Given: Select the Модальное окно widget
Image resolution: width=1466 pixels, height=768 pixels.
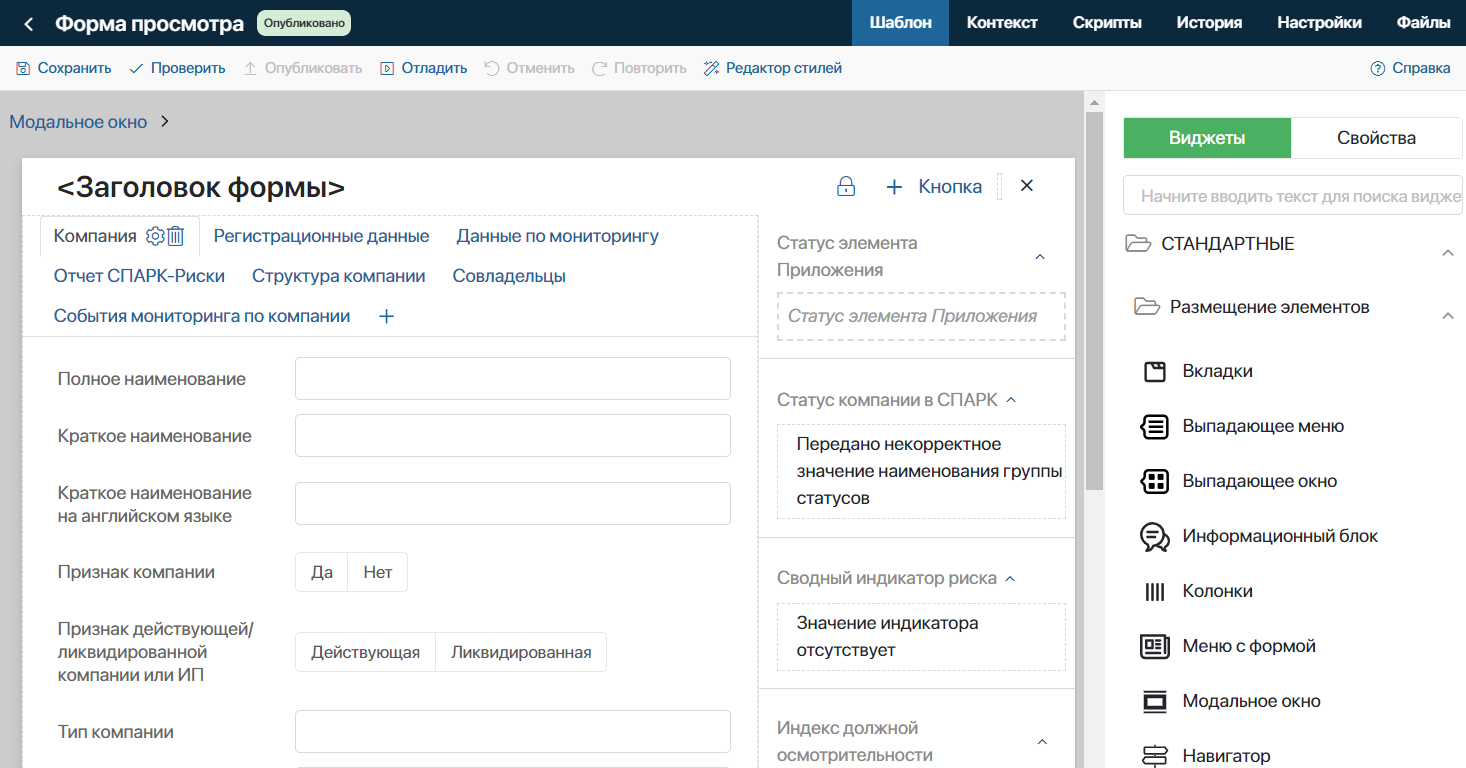Looking at the screenshot, I should click(1231, 701).
